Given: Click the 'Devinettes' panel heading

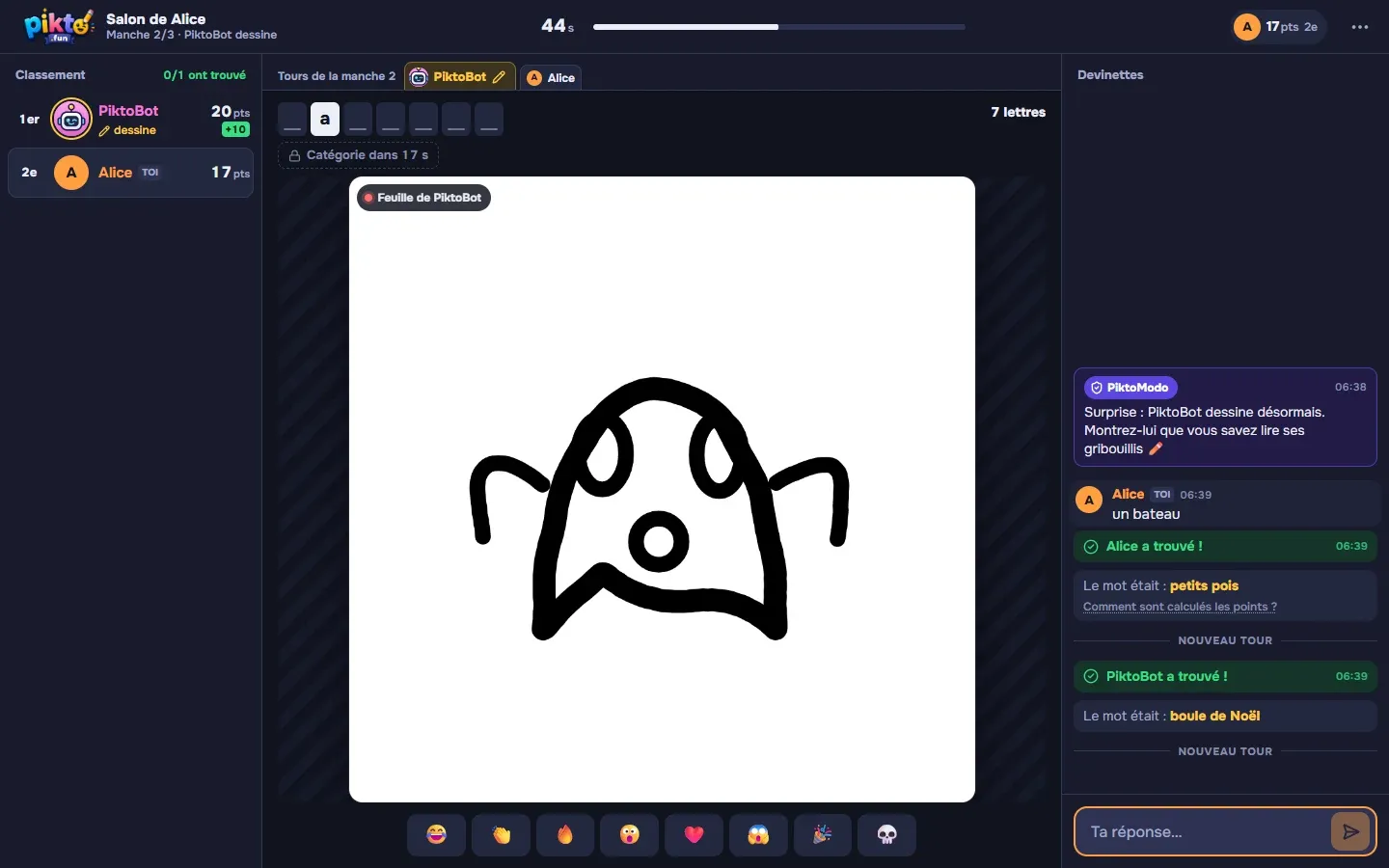Looking at the screenshot, I should tap(1110, 75).
